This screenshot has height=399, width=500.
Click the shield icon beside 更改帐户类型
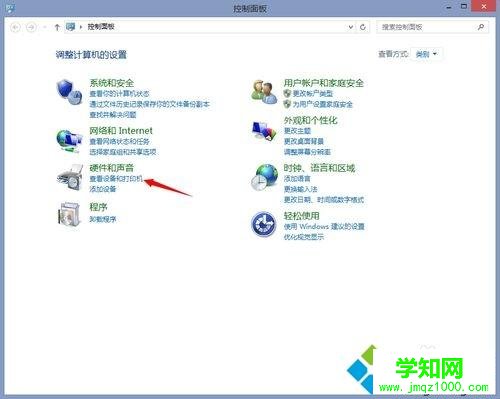287,93
